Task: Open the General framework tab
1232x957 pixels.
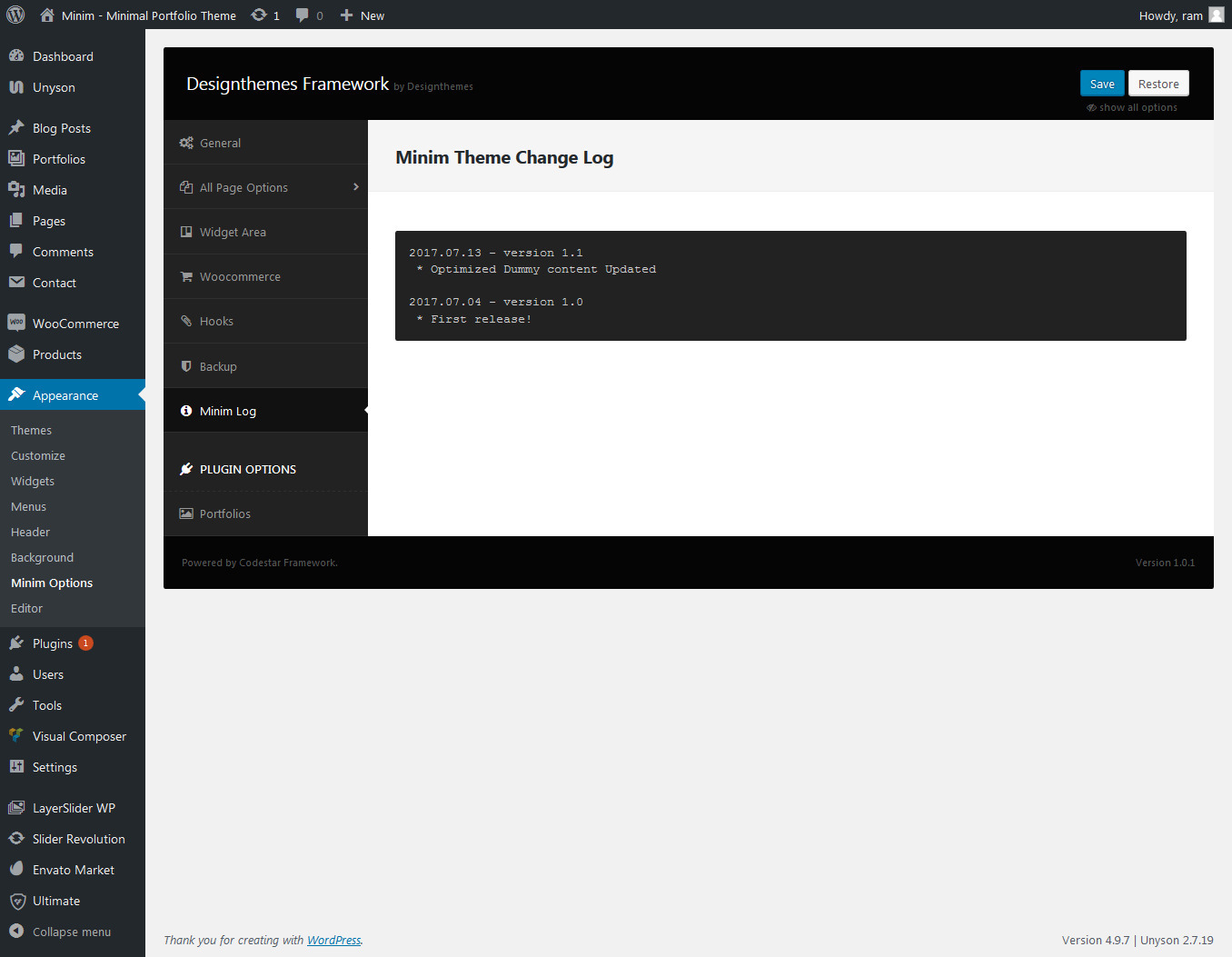Action: tap(265, 143)
